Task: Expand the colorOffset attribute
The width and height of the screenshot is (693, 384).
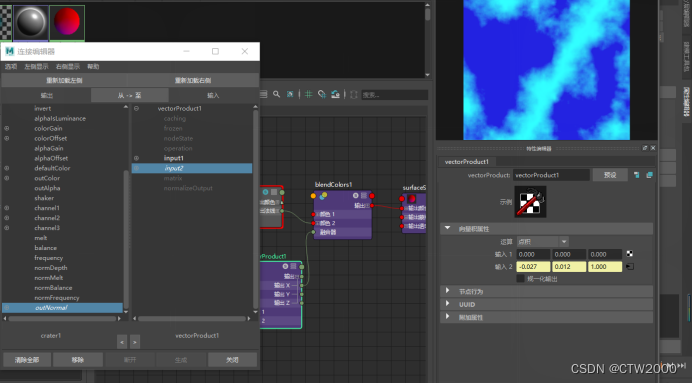Action: click(7, 138)
